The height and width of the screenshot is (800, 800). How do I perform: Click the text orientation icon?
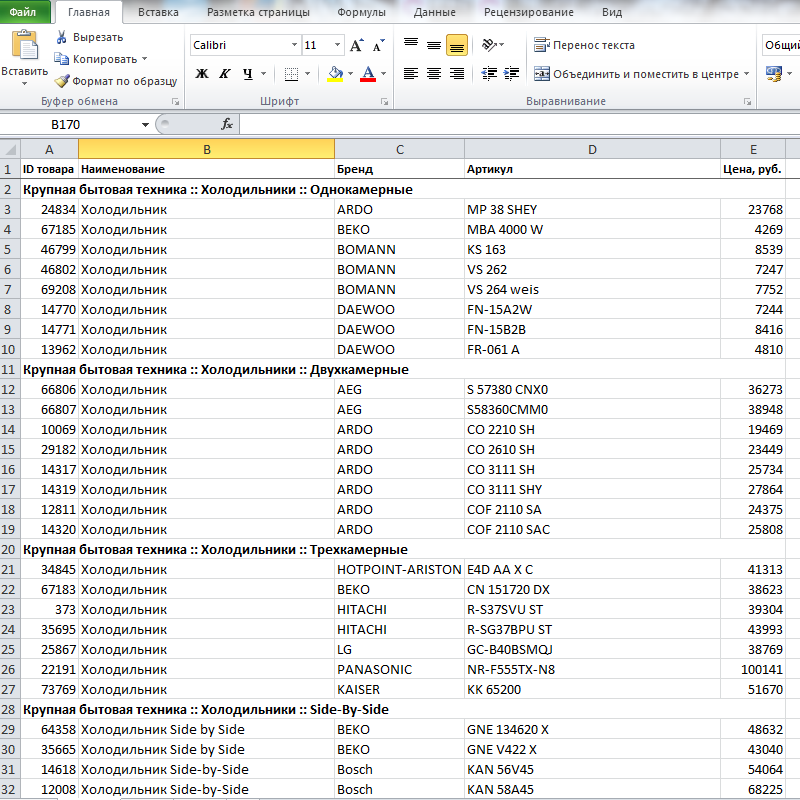point(489,45)
